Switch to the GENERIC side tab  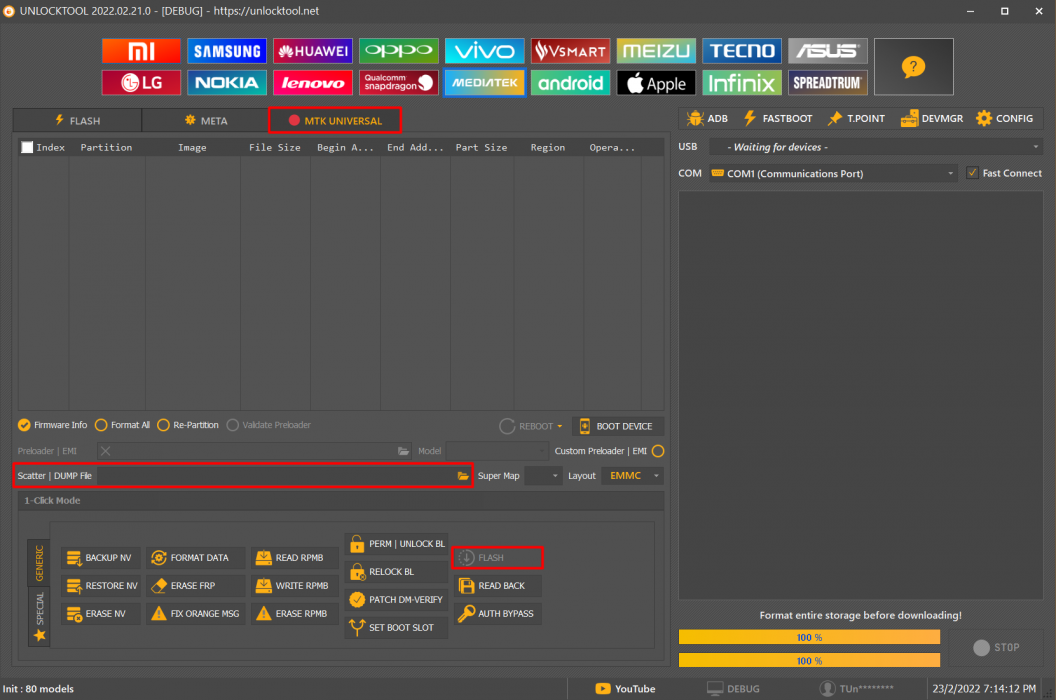click(x=39, y=563)
